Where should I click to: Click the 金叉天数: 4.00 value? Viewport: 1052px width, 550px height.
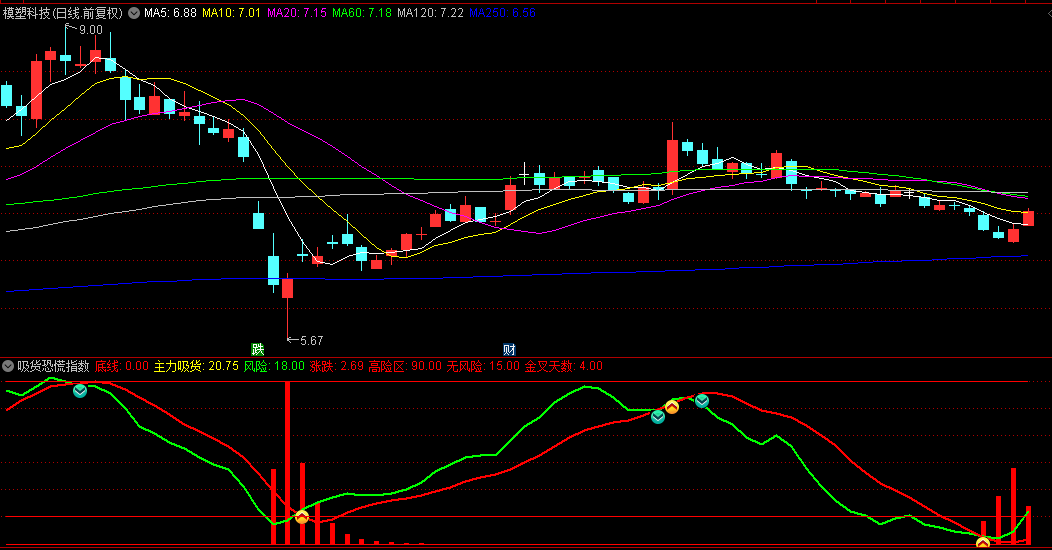(564, 366)
